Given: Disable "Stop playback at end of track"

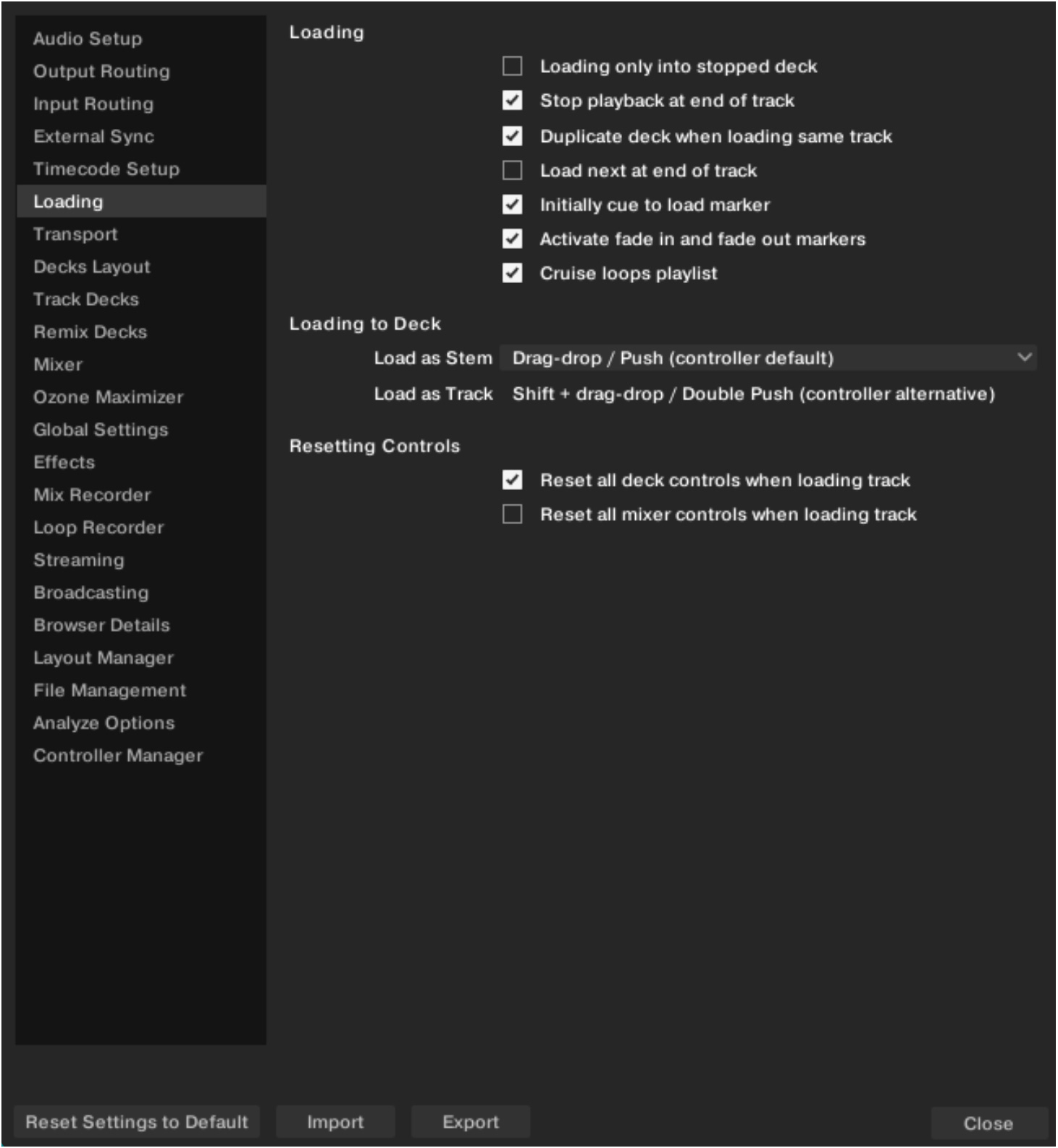Looking at the screenshot, I should point(514,101).
